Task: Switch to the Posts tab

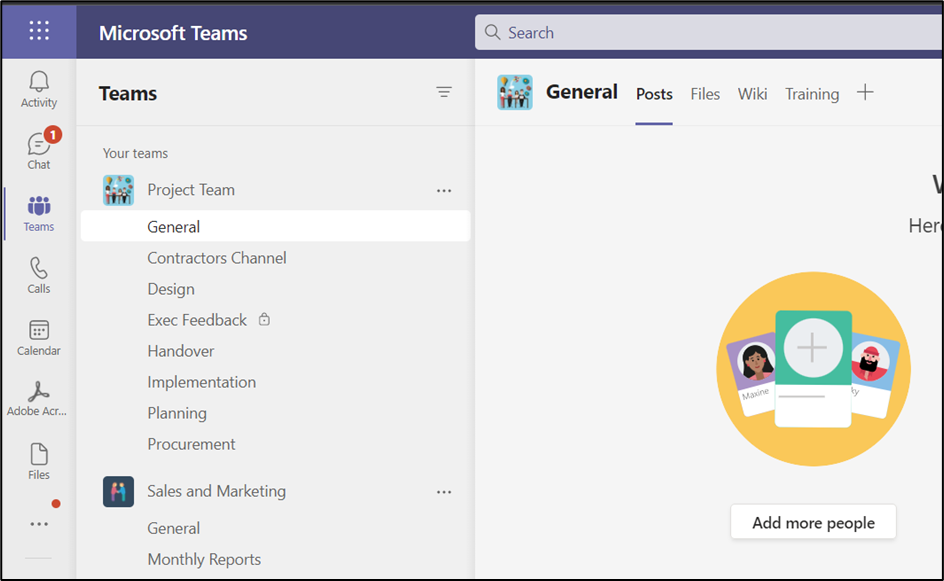Action: pos(654,94)
